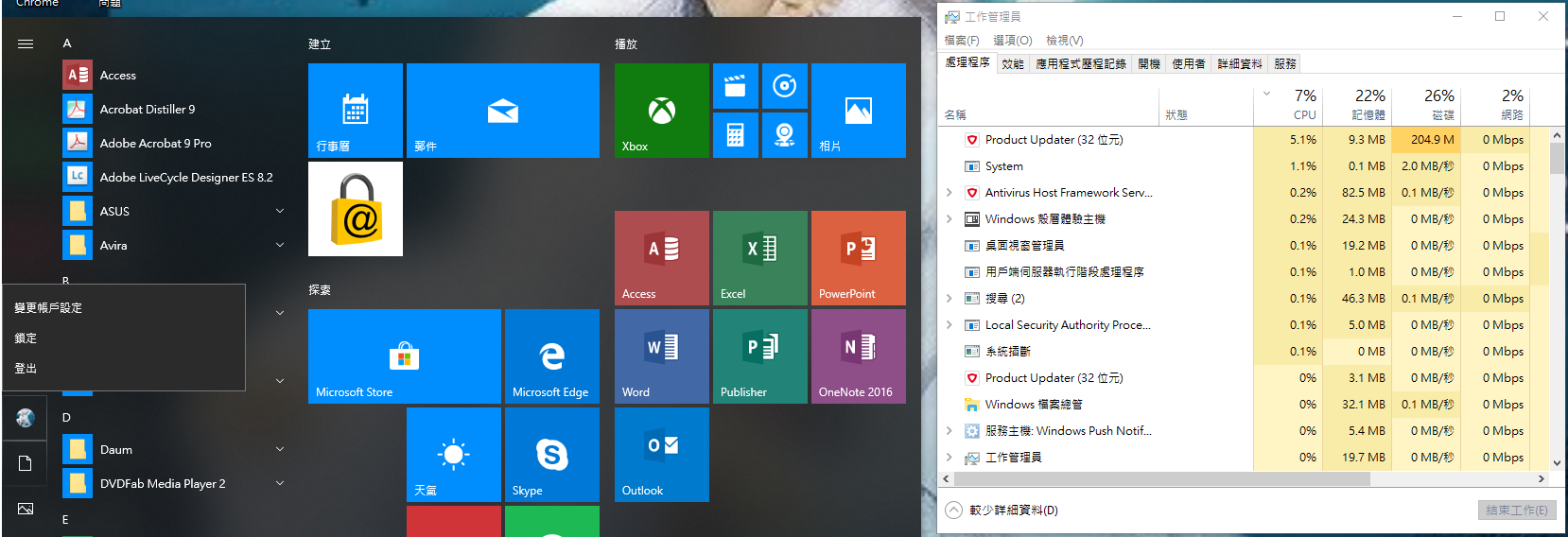
Task: Switch to the 應用程式歷程記錄 tab
Action: 1081,63
